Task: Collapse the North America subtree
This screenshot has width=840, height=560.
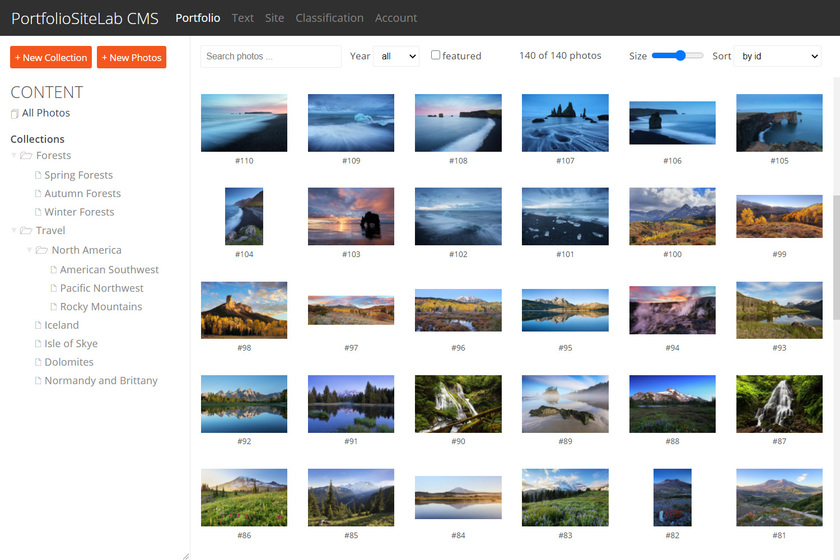Action: tap(30, 250)
